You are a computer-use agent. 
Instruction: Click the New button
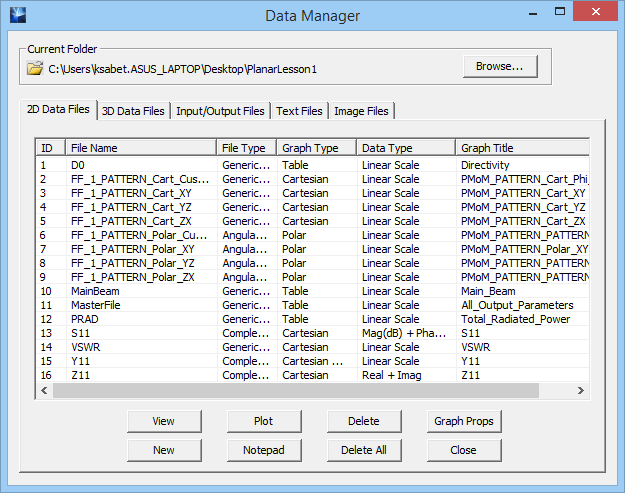pyautogui.click(x=164, y=450)
